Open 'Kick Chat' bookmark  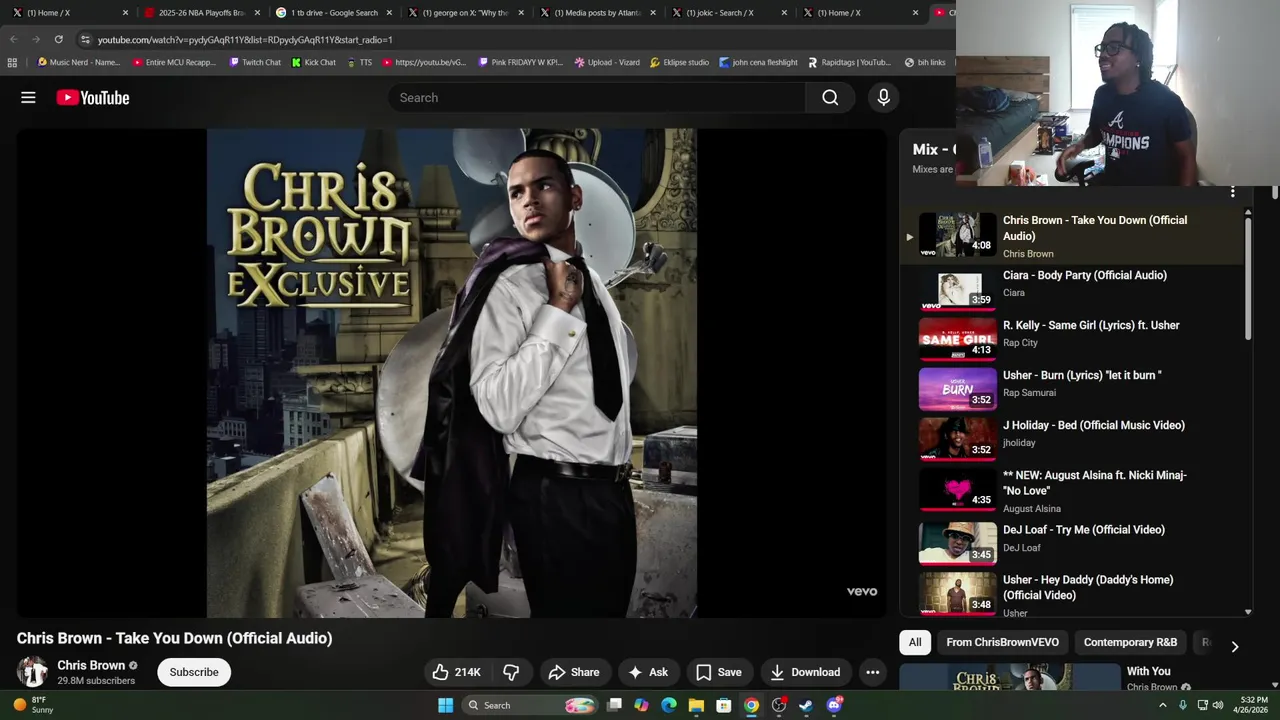(314, 62)
